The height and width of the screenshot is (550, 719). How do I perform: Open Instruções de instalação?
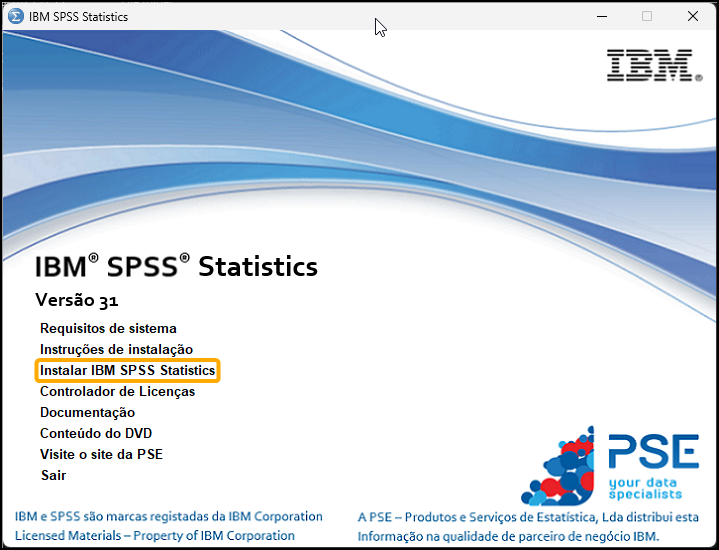[116, 350]
